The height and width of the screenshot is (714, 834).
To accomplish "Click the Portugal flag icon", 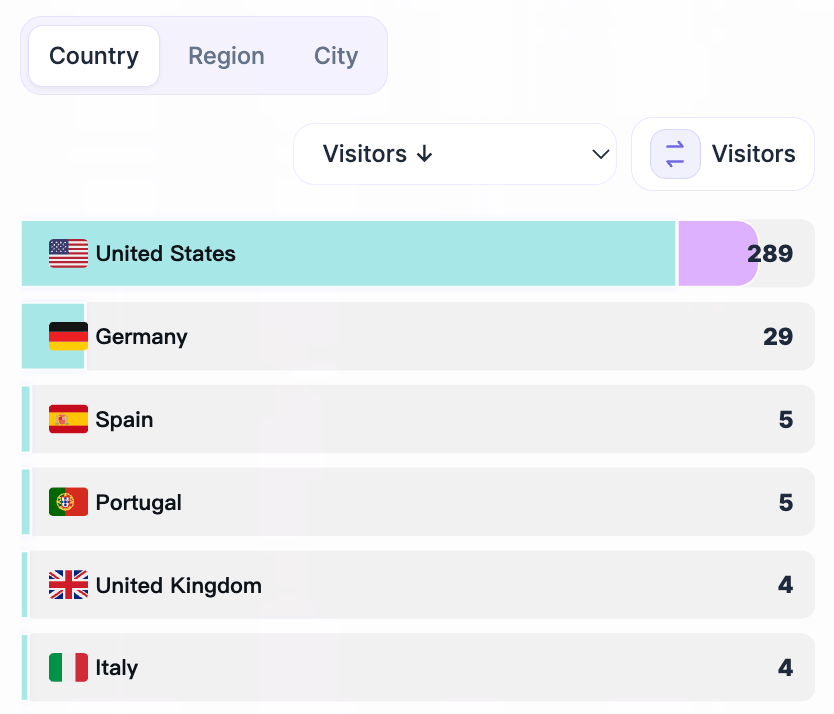I will [66, 502].
